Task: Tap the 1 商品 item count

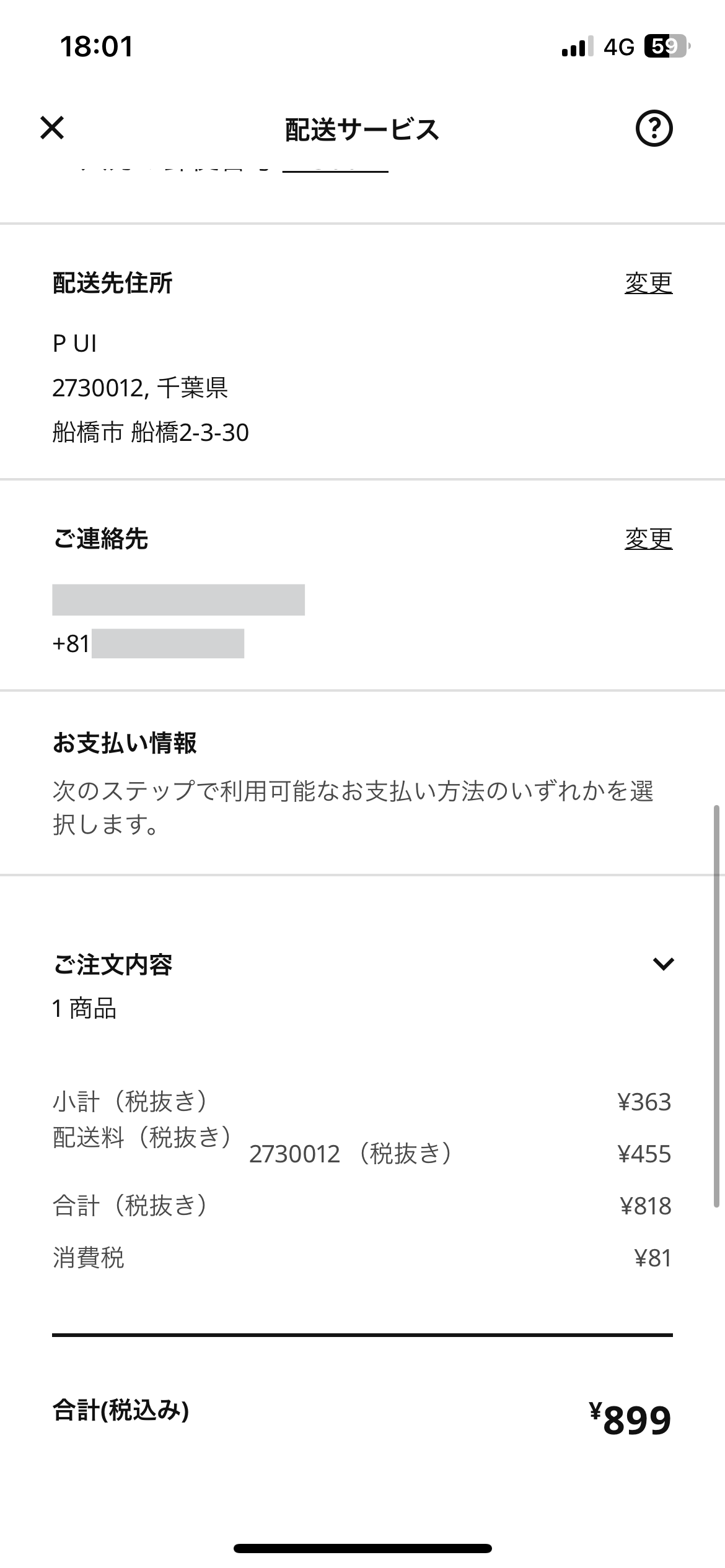Action: click(x=84, y=1009)
